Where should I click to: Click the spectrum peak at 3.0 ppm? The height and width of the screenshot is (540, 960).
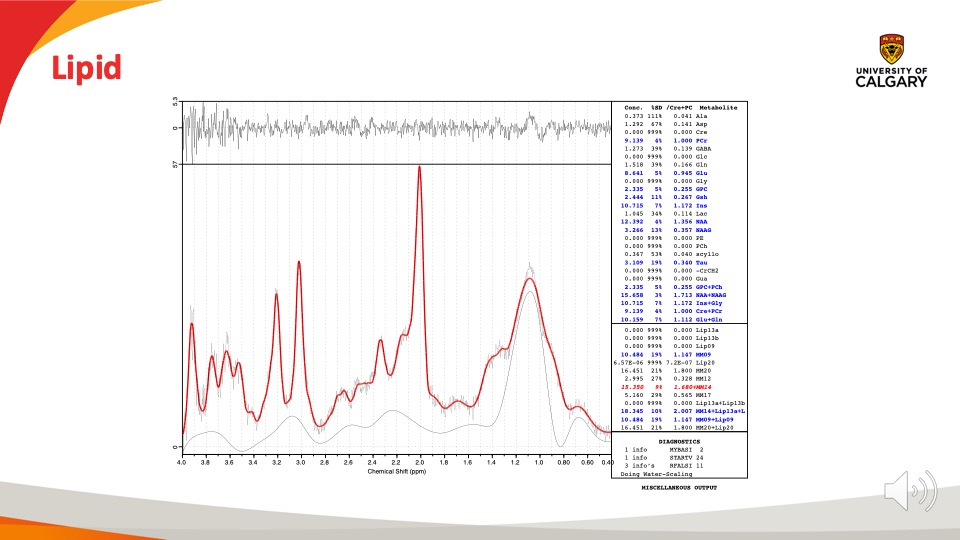[300, 263]
